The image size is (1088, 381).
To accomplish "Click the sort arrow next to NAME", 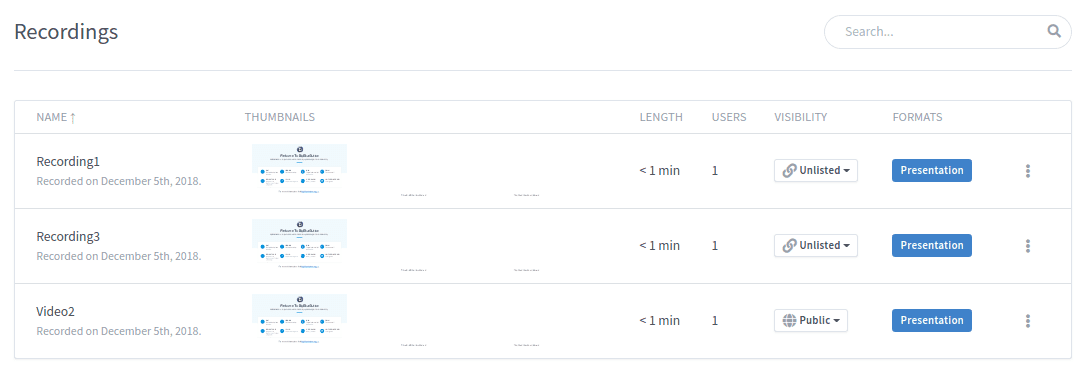I will (x=73, y=117).
